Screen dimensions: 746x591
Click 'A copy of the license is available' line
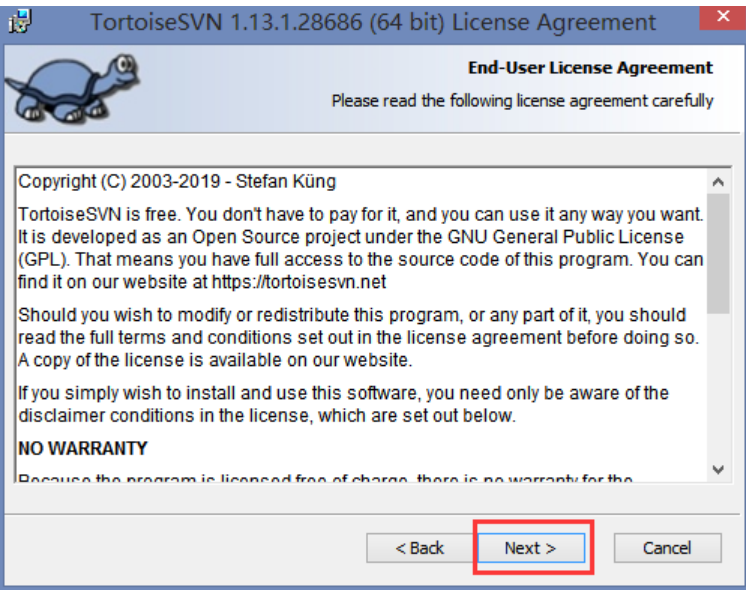(x=215, y=360)
